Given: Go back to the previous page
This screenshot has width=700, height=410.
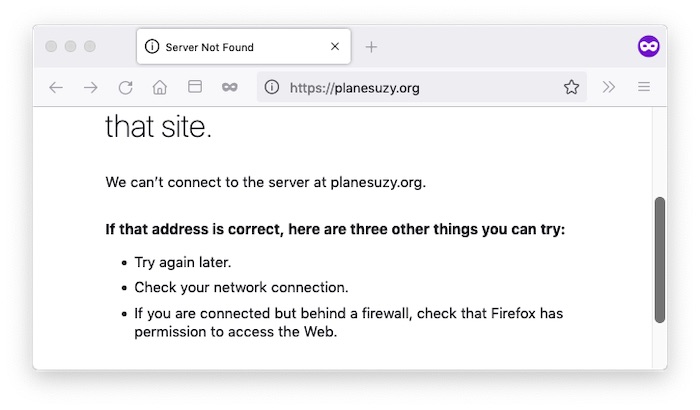Looking at the screenshot, I should [x=56, y=87].
